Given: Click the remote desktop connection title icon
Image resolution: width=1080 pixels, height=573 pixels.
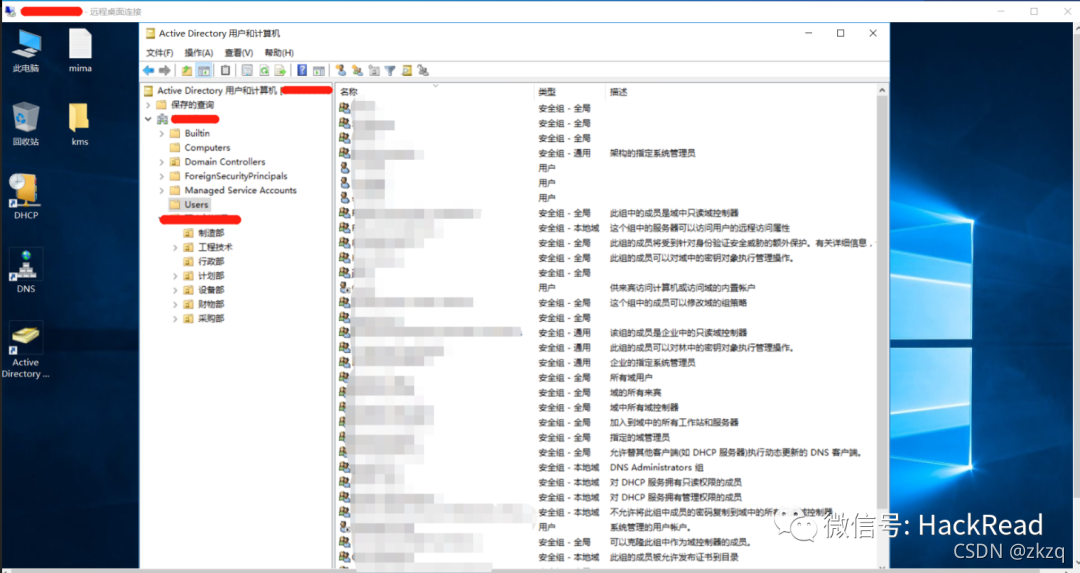Looking at the screenshot, I should click(10, 12).
